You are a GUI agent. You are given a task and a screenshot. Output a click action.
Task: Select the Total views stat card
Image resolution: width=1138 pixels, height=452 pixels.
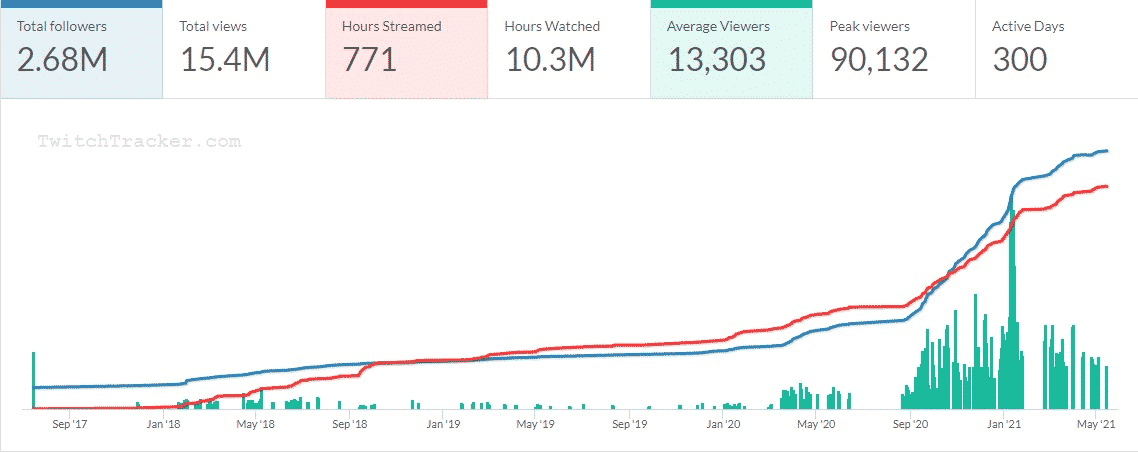(244, 49)
